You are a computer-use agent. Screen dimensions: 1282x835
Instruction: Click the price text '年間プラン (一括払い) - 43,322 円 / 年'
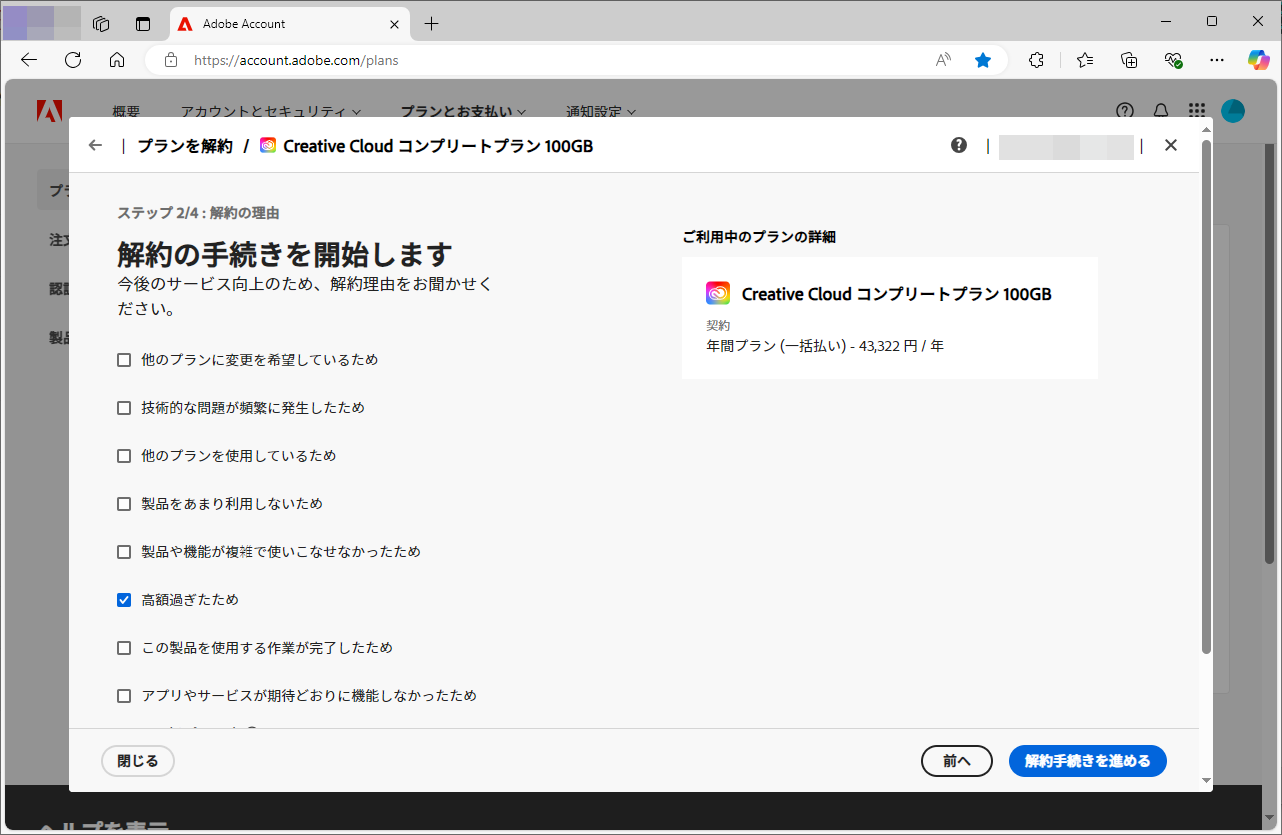tap(825, 346)
